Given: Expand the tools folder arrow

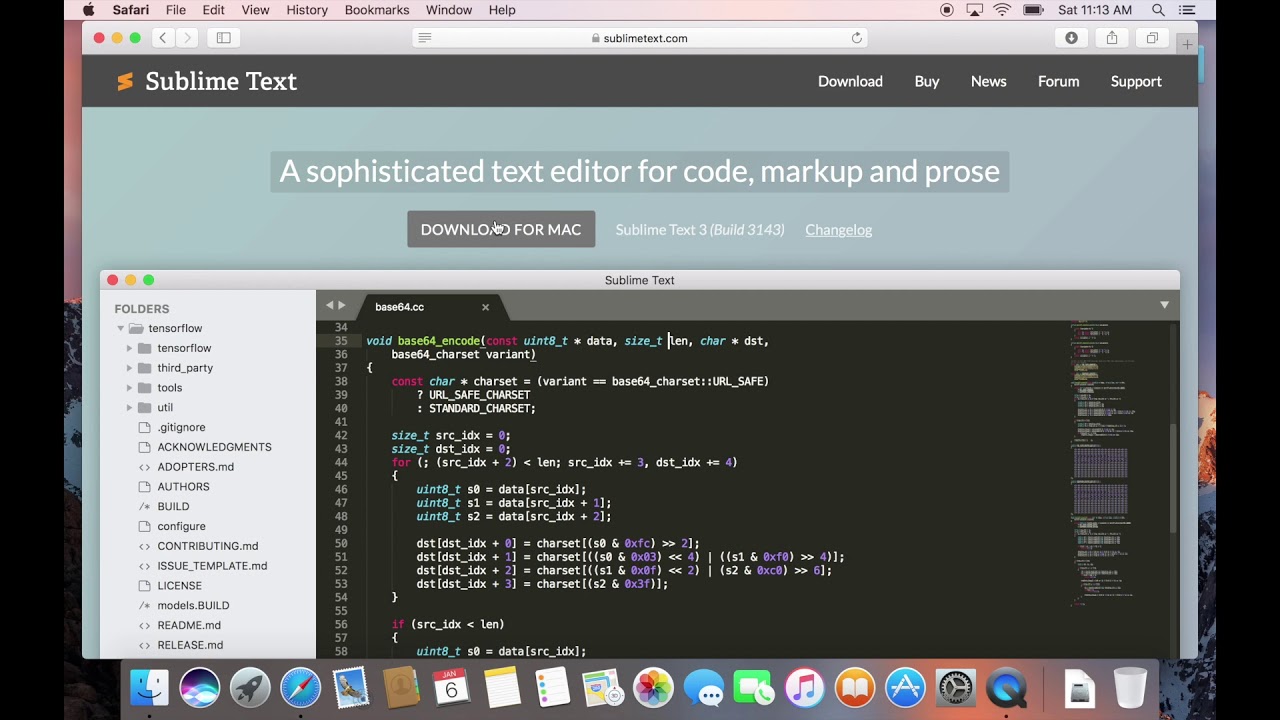Looking at the screenshot, I should (129, 388).
